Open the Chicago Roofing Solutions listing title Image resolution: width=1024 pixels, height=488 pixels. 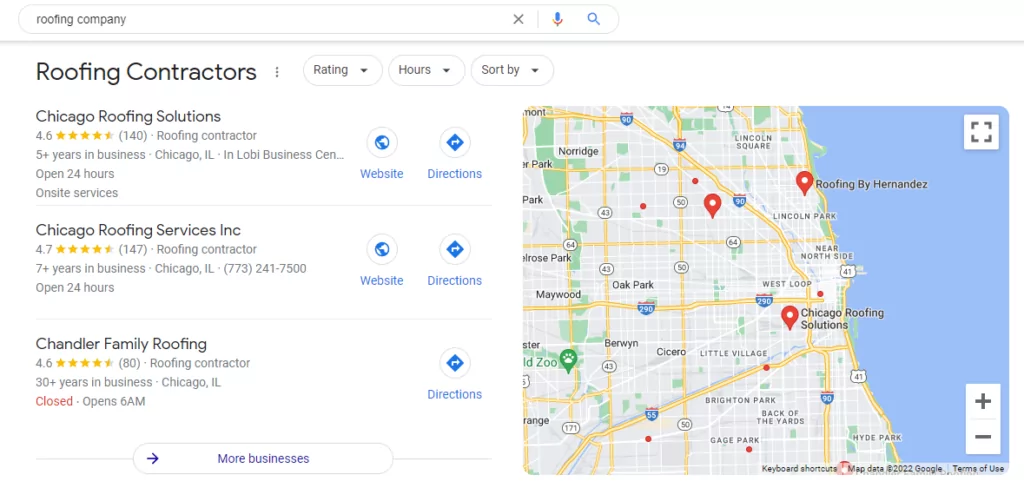[128, 116]
